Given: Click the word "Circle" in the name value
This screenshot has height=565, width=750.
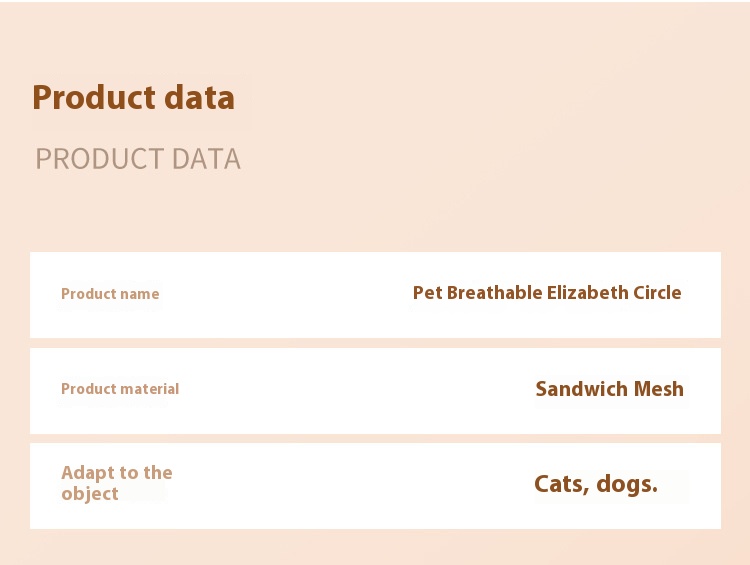Looking at the screenshot, I should pyautogui.click(x=657, y=293).
